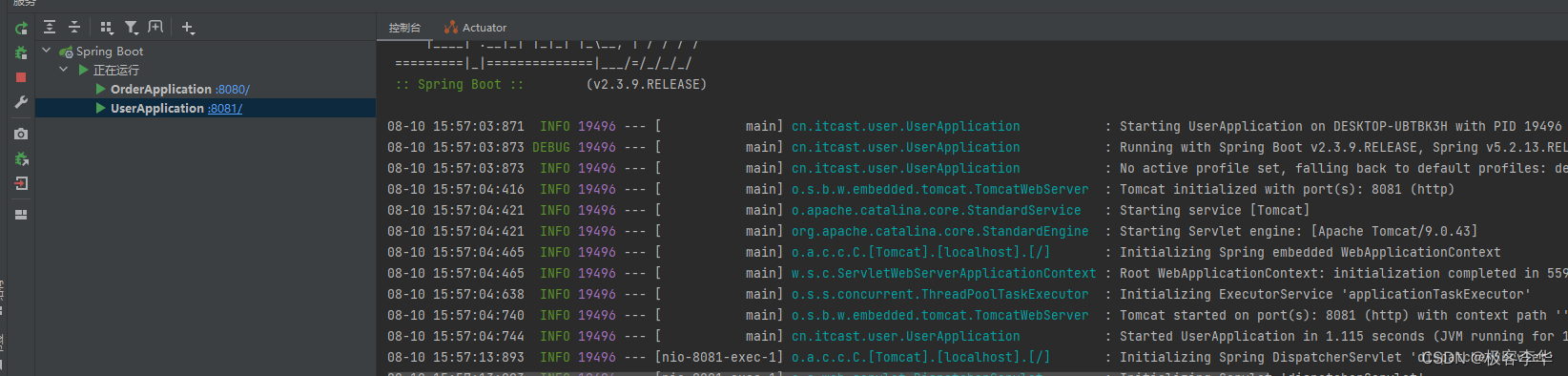Stop the running application with red square
Viewport: 1568px width, 376px height.
(x=21, y=77)
